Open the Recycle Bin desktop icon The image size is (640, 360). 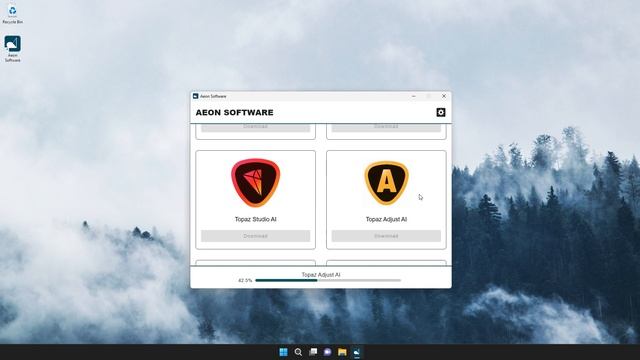pyautogui.click(x=13, y=14)
